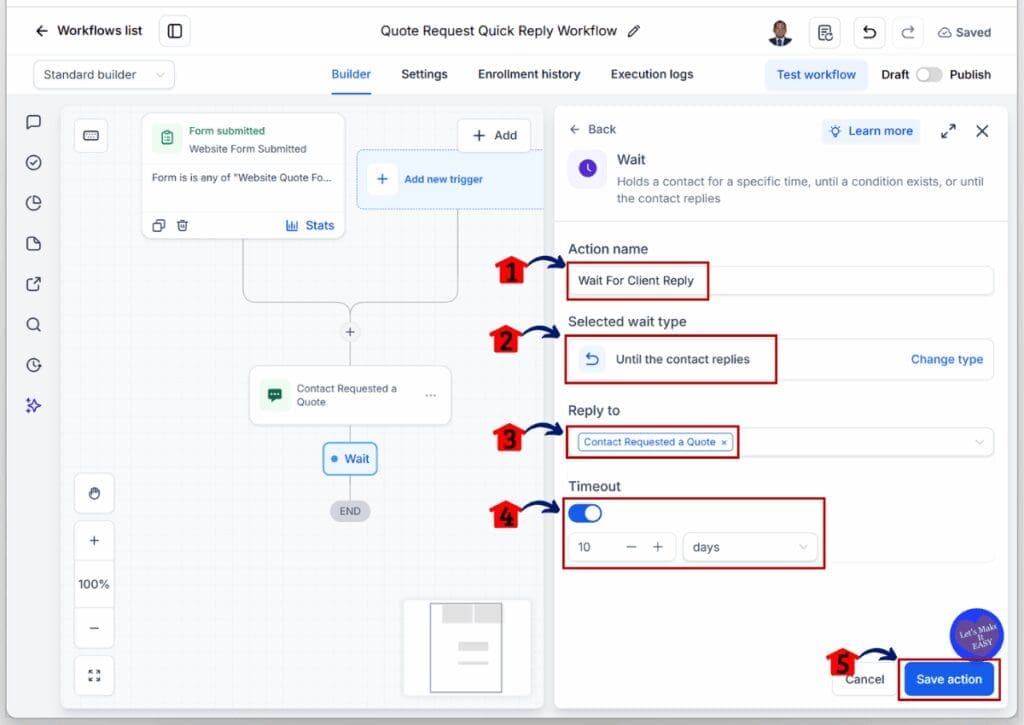Toggle Draft to Publish switch

pyautogui.click(x=929, y=74)
